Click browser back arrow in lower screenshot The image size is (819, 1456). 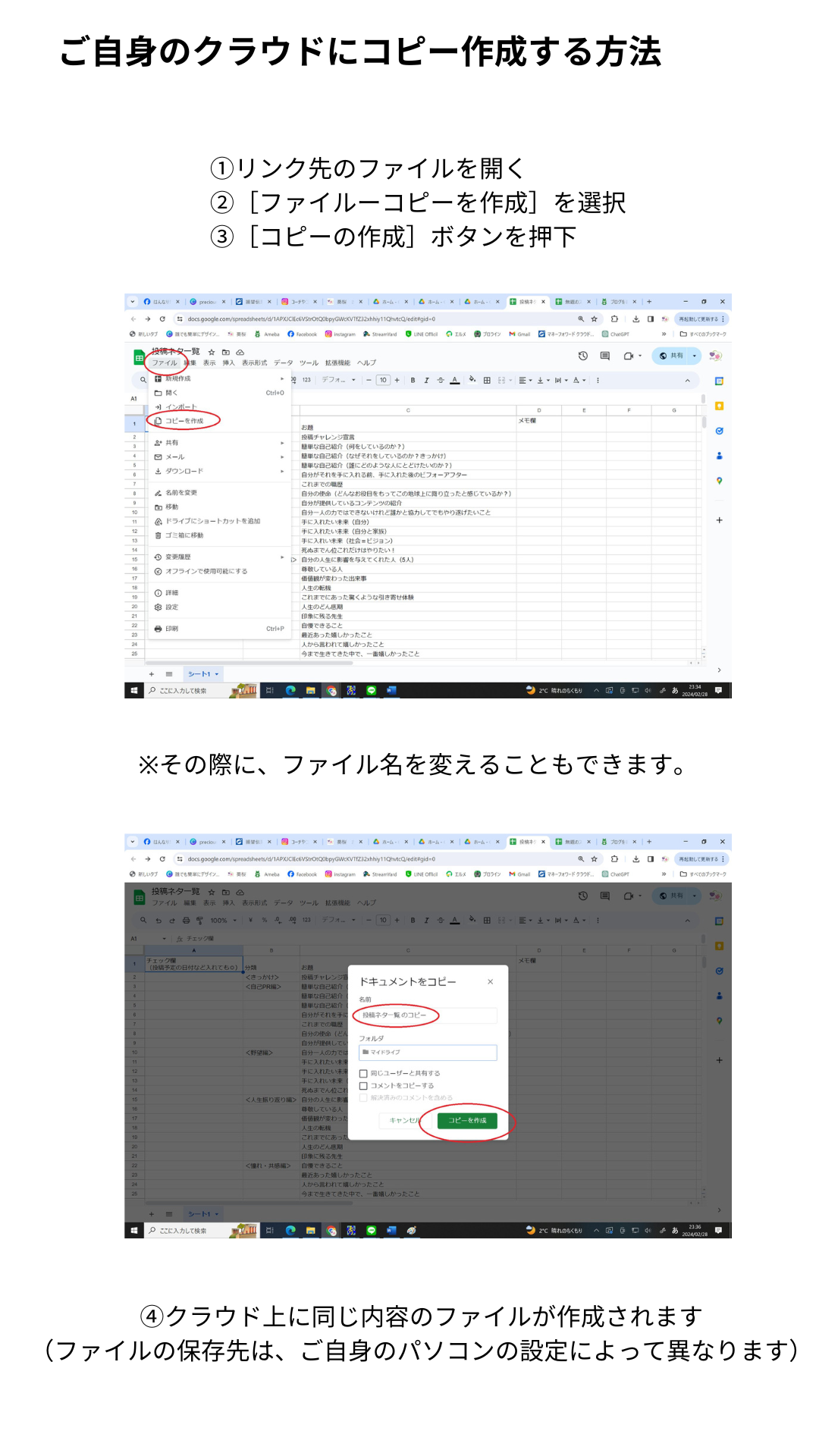click(133, 859)
